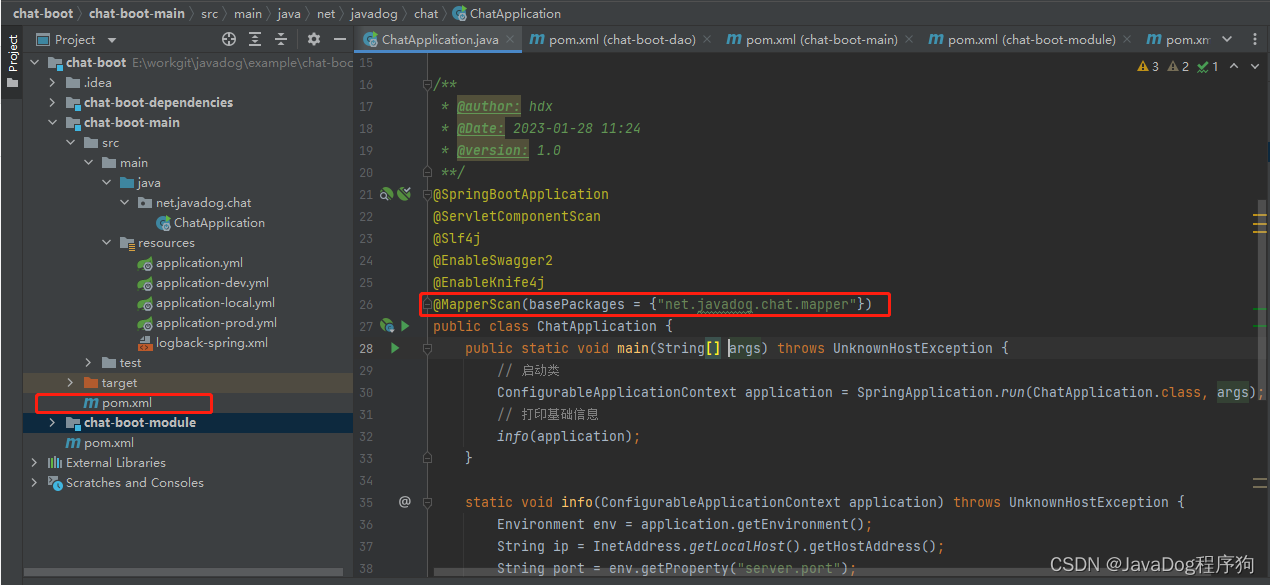Expand the target folder

(x=71, y=382)
